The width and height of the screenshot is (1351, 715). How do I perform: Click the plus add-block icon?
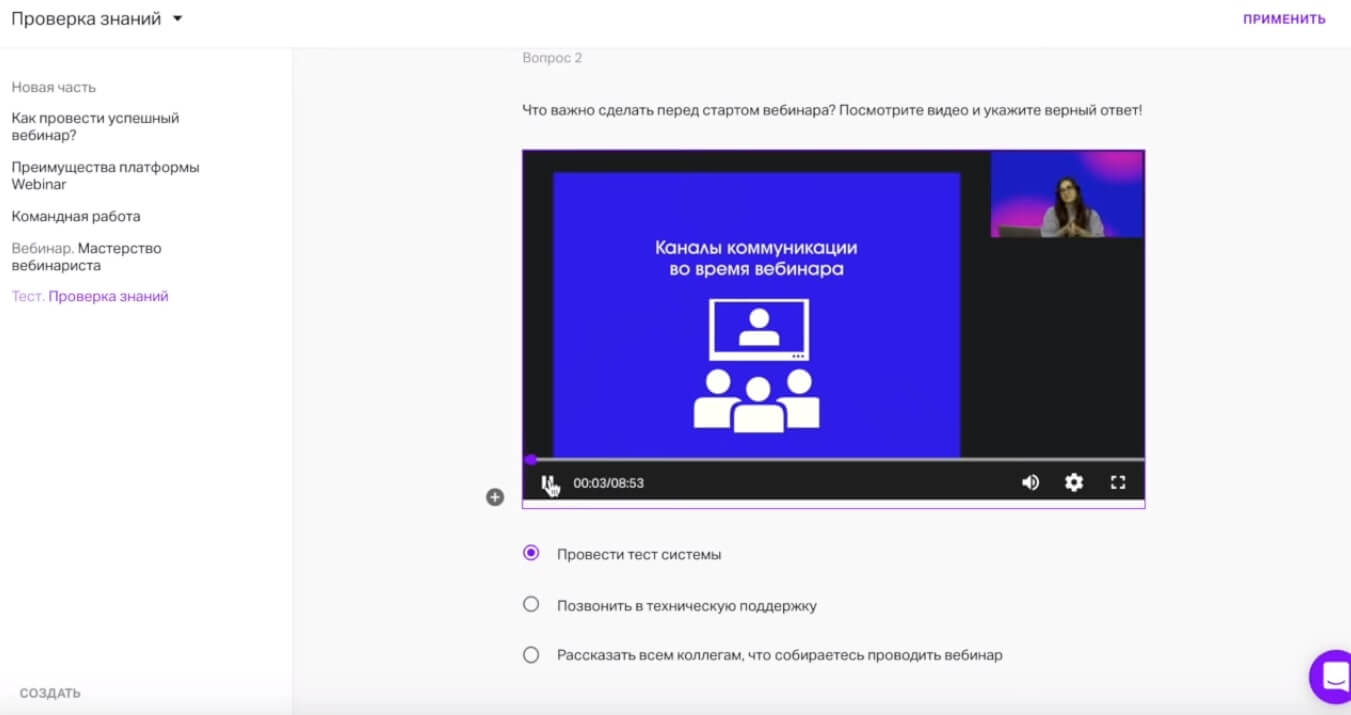(495, 497)
